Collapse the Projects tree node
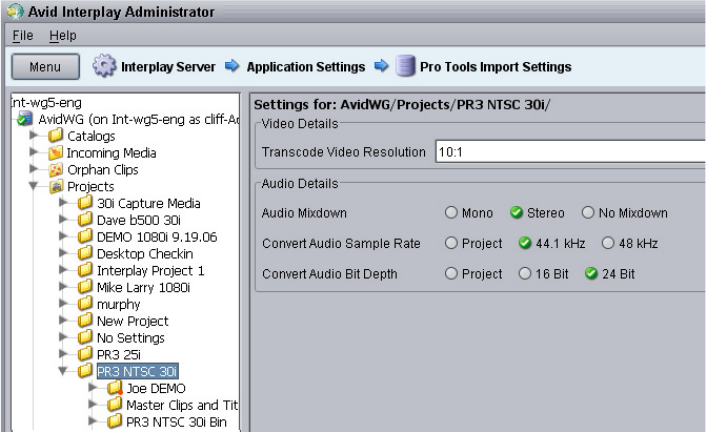Screen dimensions: 706x432 point(33,186)
